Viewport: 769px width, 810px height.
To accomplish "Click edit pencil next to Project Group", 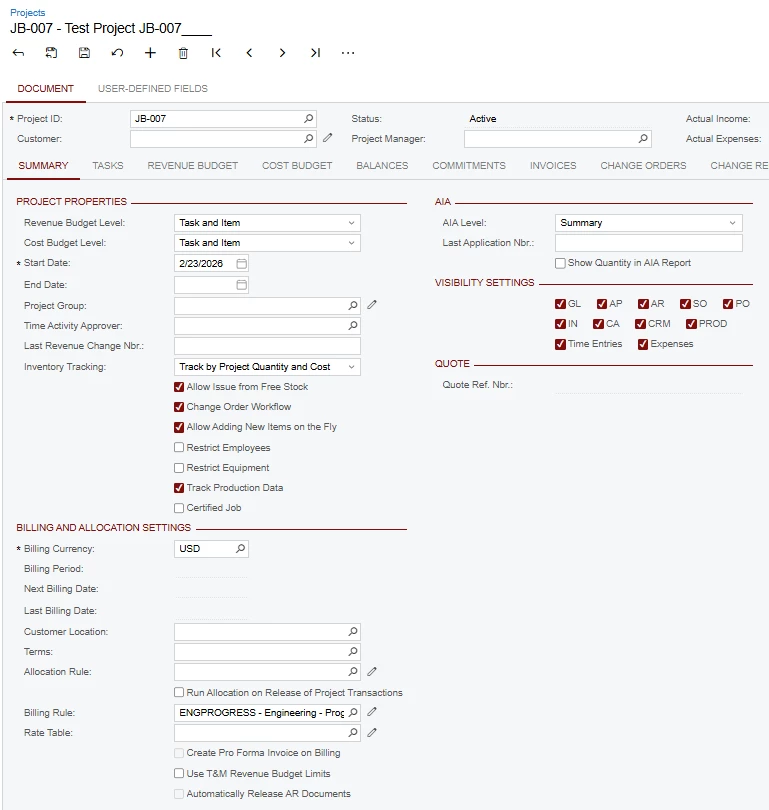I will 372,305.
